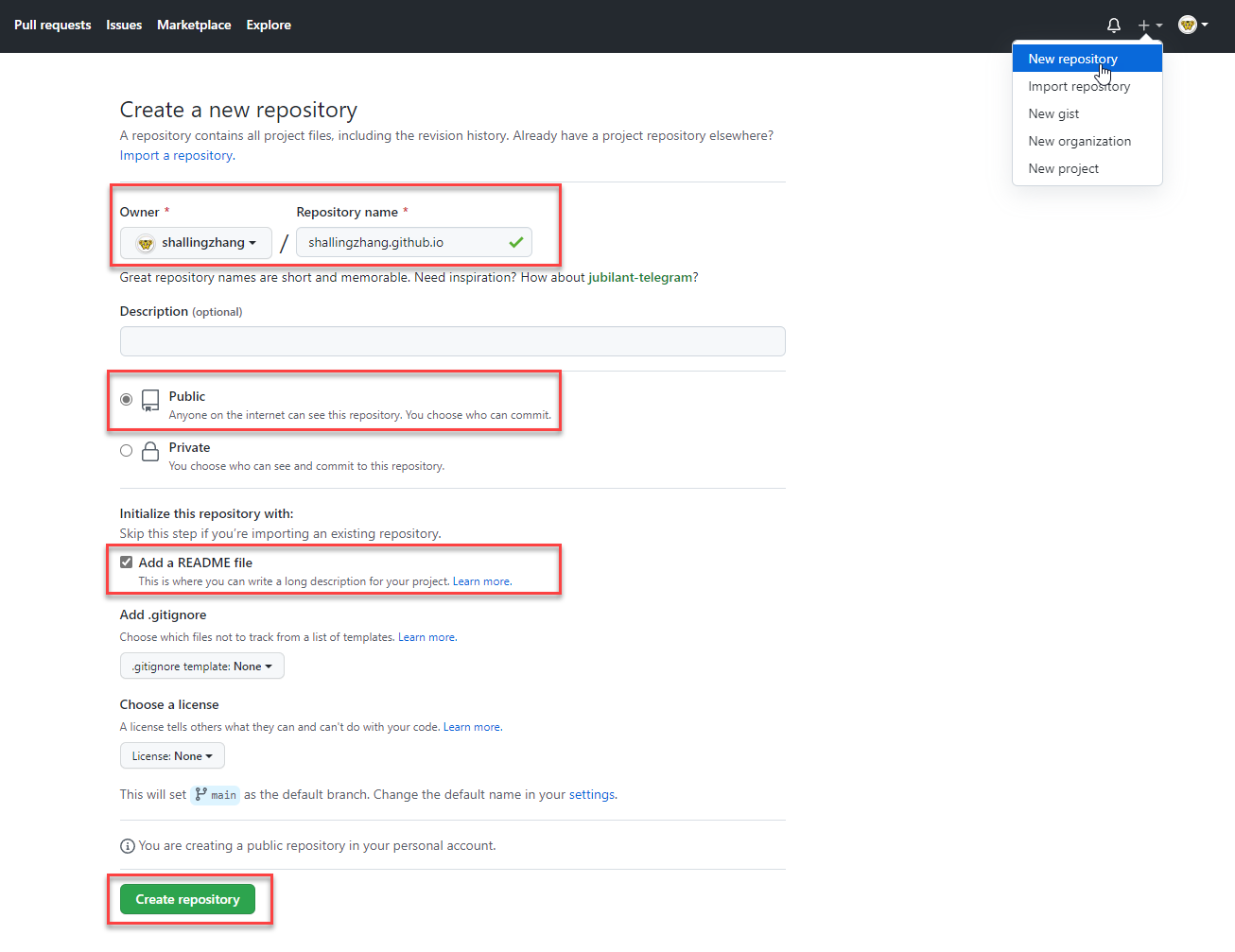Click the green checkmark in repository name field
The height and width of the screenshot is (952, 1235).
(516, 242)
